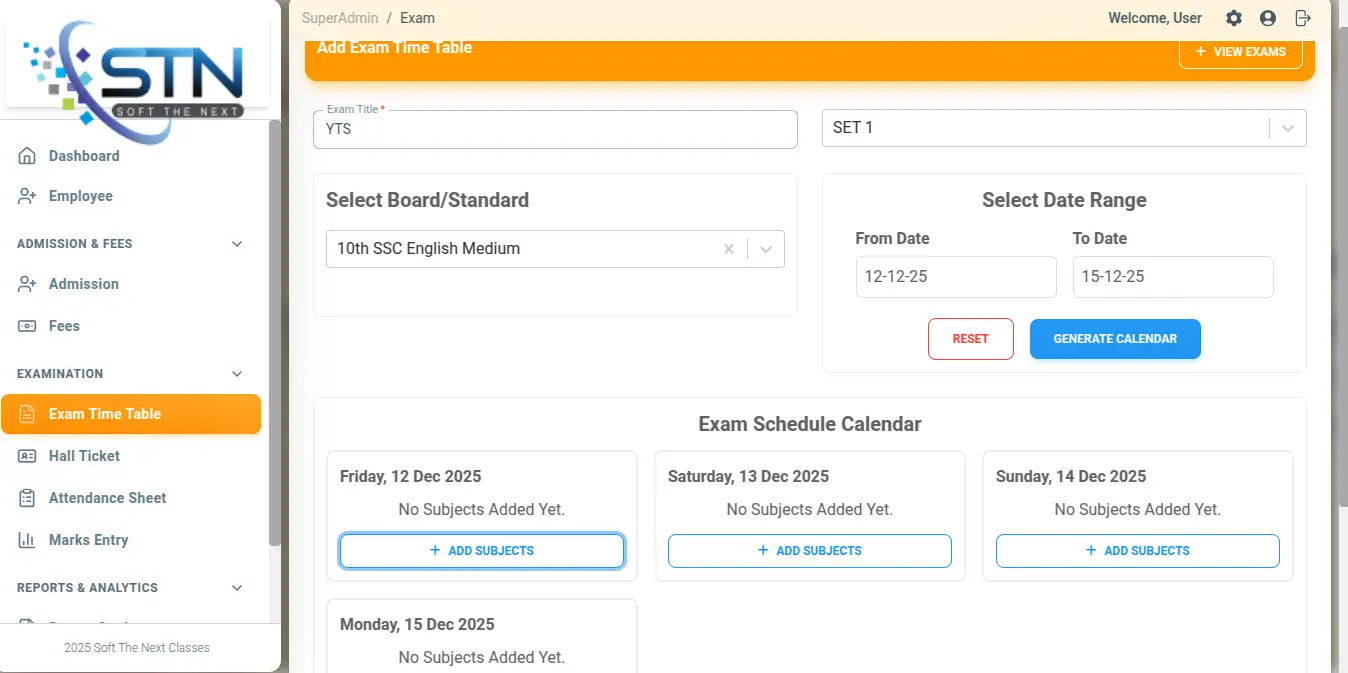Click the user account profile icon
The width and height of the screenshot is (1348, 673).
point(1268,18)
